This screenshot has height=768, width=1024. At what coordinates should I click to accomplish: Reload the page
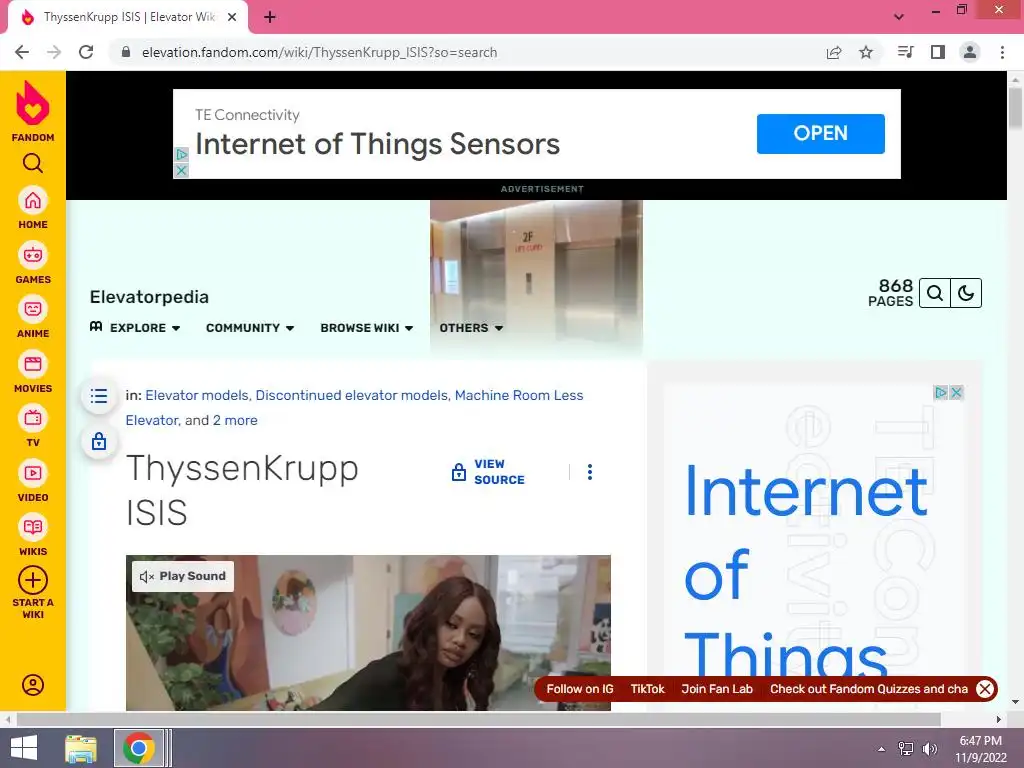coord(86,52)
